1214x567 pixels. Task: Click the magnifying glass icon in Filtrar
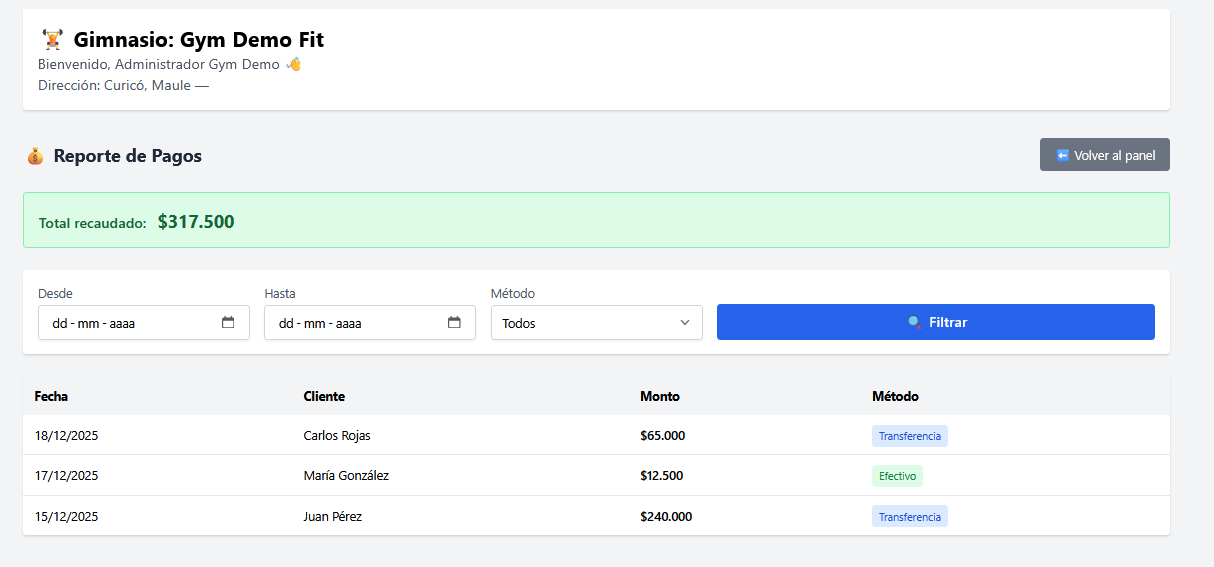point(914,322)
